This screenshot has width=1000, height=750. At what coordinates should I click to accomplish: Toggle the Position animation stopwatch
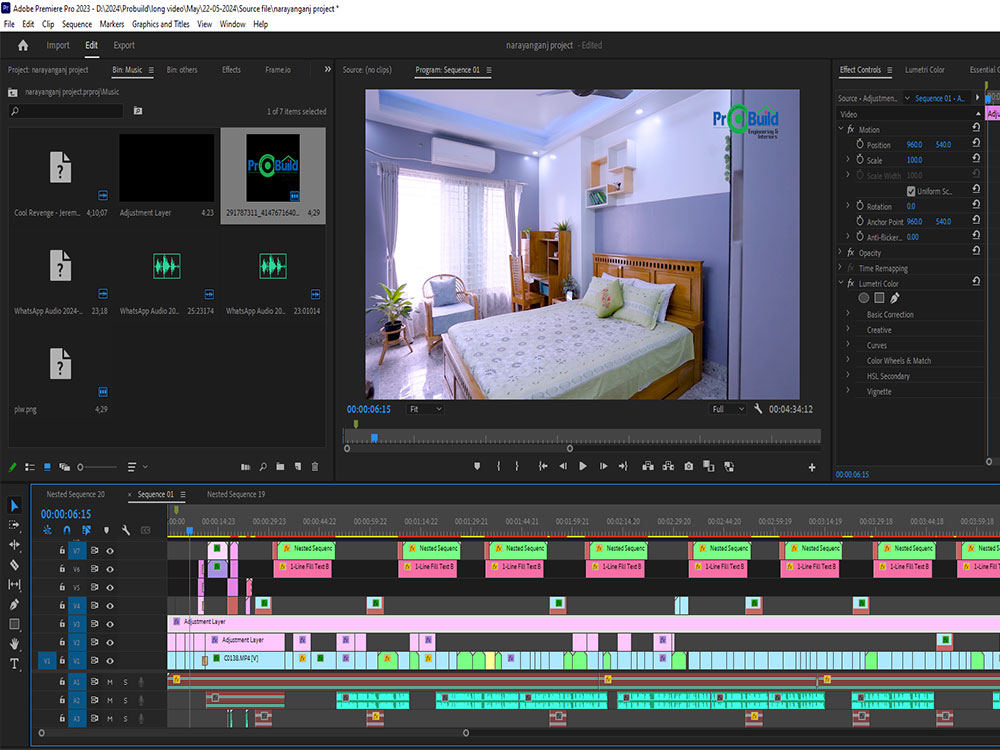pyautogui.click(x=859, y=144)
